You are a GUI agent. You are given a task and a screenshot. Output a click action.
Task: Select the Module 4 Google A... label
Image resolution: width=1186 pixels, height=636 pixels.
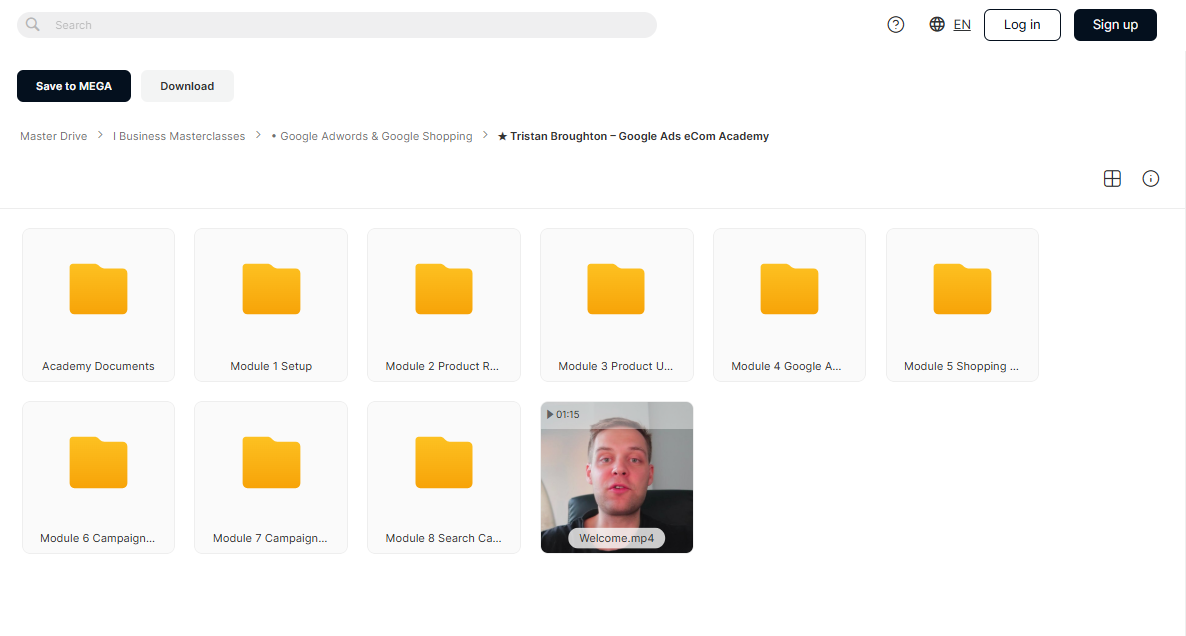tap(786, 366)
